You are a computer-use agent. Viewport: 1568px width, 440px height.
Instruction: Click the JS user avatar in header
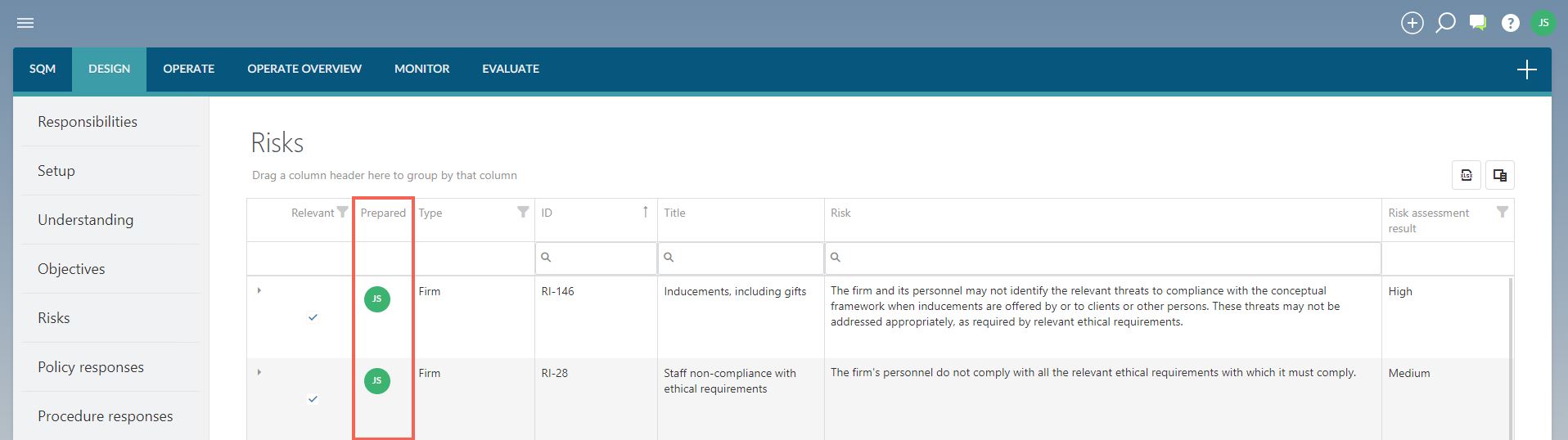click(x=1543, y=23)
